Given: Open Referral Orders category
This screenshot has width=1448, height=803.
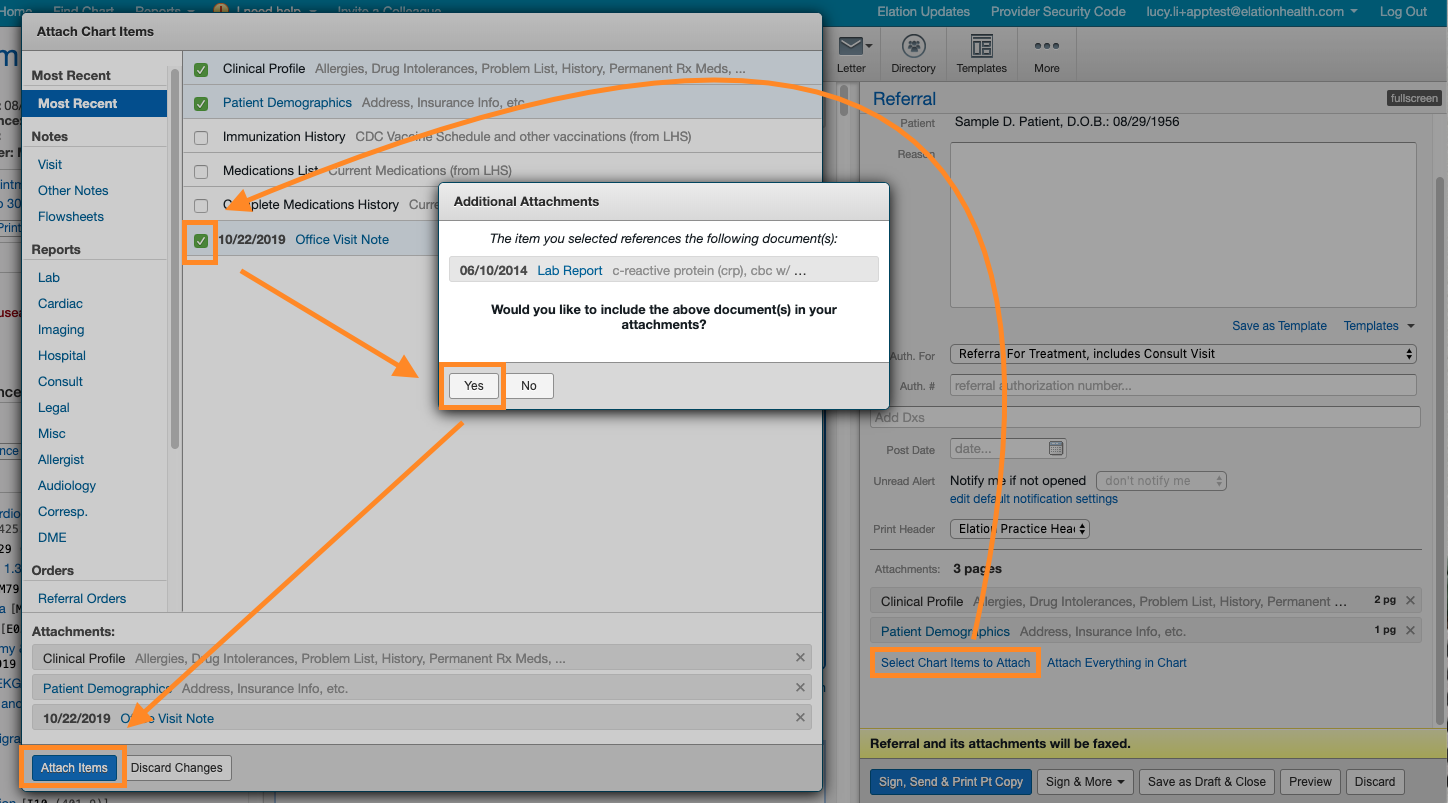Looking at the screenshot, I should click(x=82, y=598).
